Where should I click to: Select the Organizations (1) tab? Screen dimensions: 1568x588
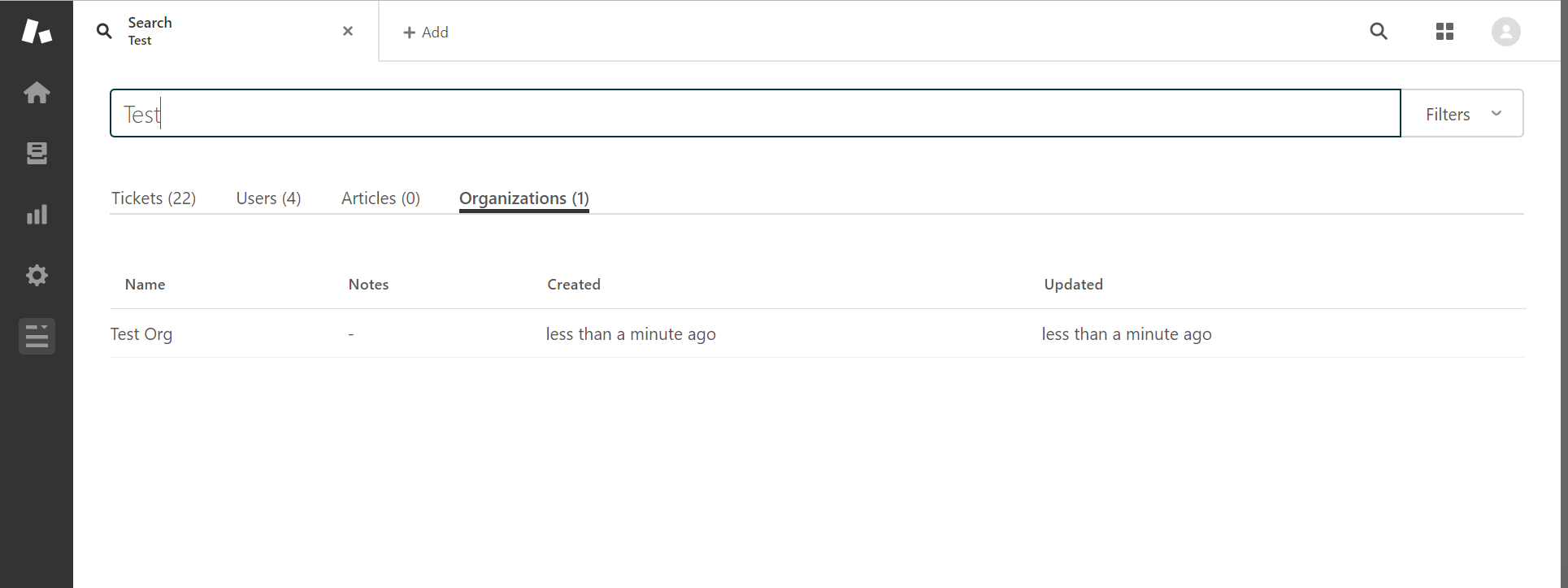523,198
